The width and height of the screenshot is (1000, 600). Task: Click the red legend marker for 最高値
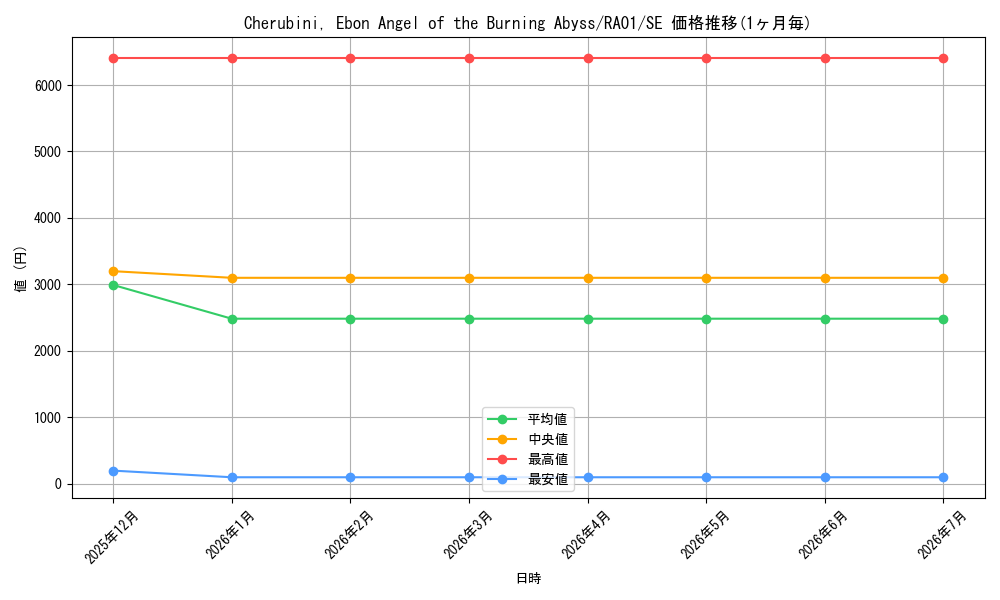502,459
